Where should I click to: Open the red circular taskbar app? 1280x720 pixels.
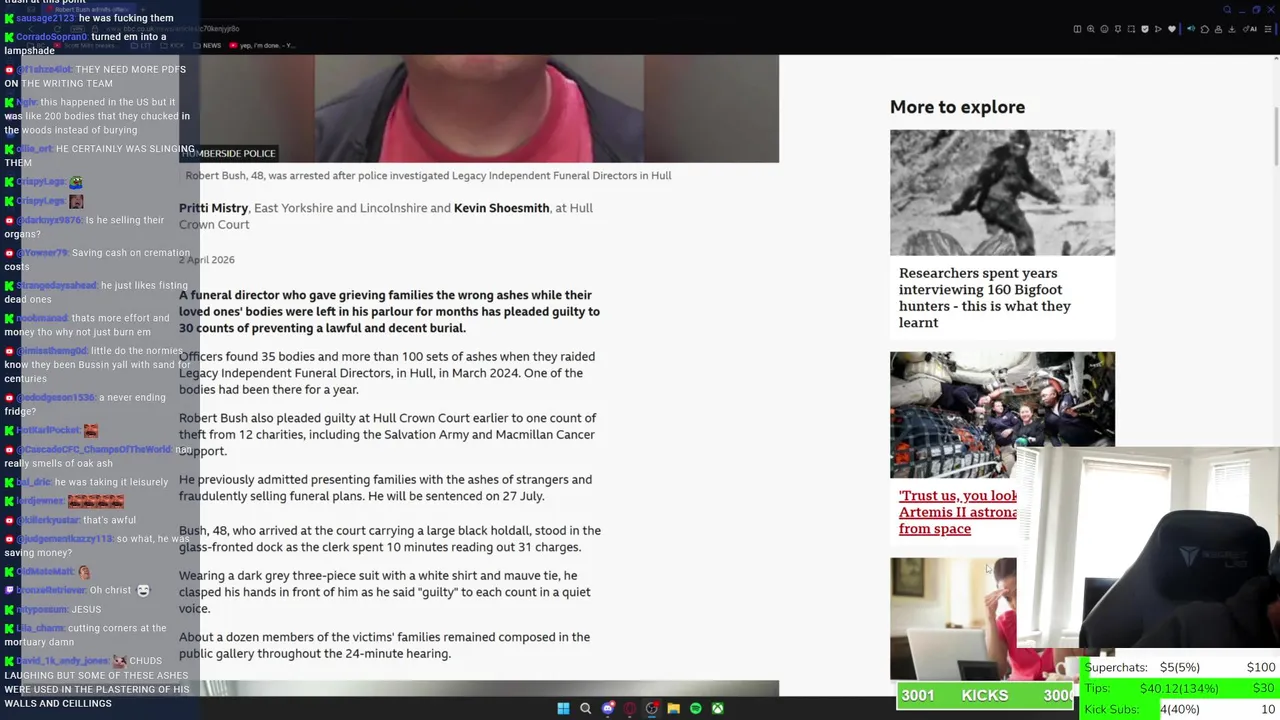point(630,708)
